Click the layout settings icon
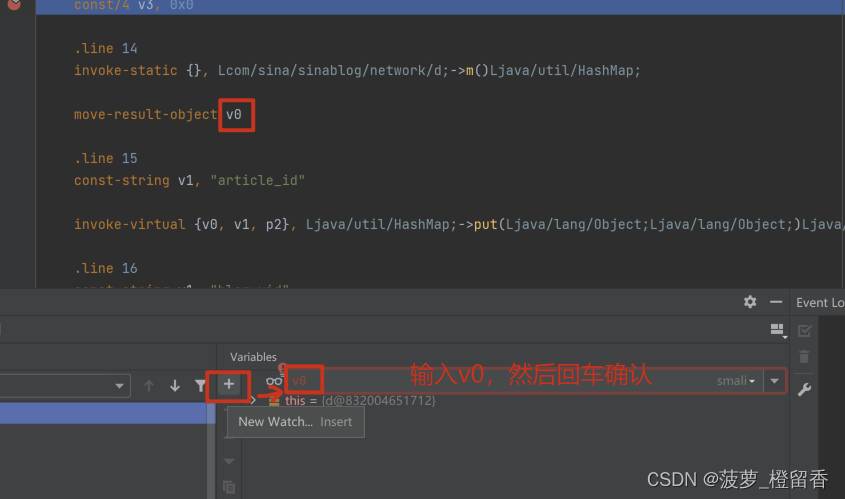 click(778, 330)
